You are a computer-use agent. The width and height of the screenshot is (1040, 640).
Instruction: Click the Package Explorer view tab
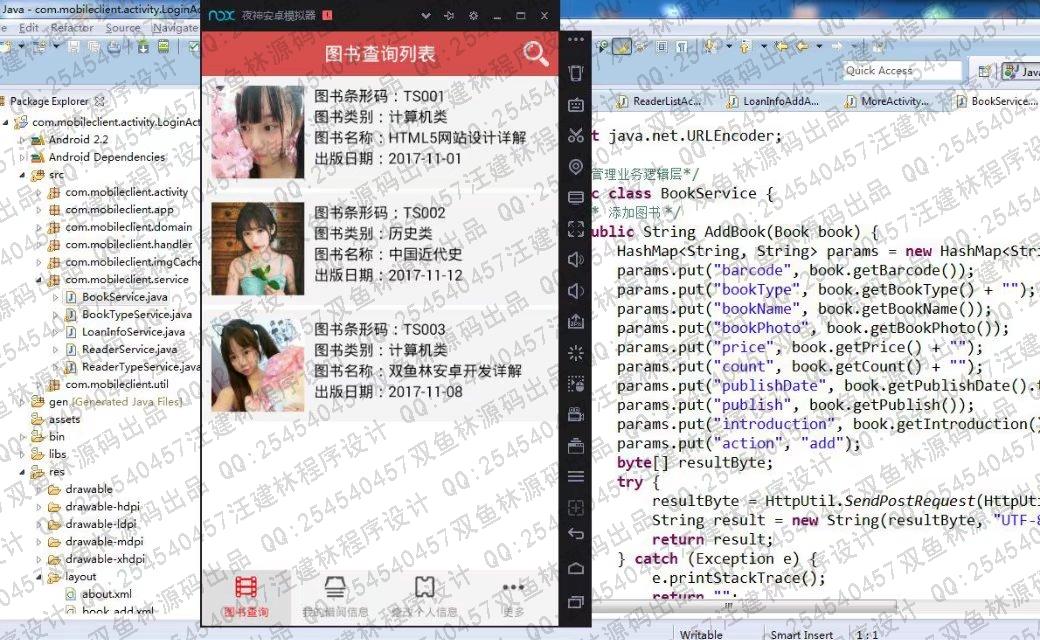(54, 101)
